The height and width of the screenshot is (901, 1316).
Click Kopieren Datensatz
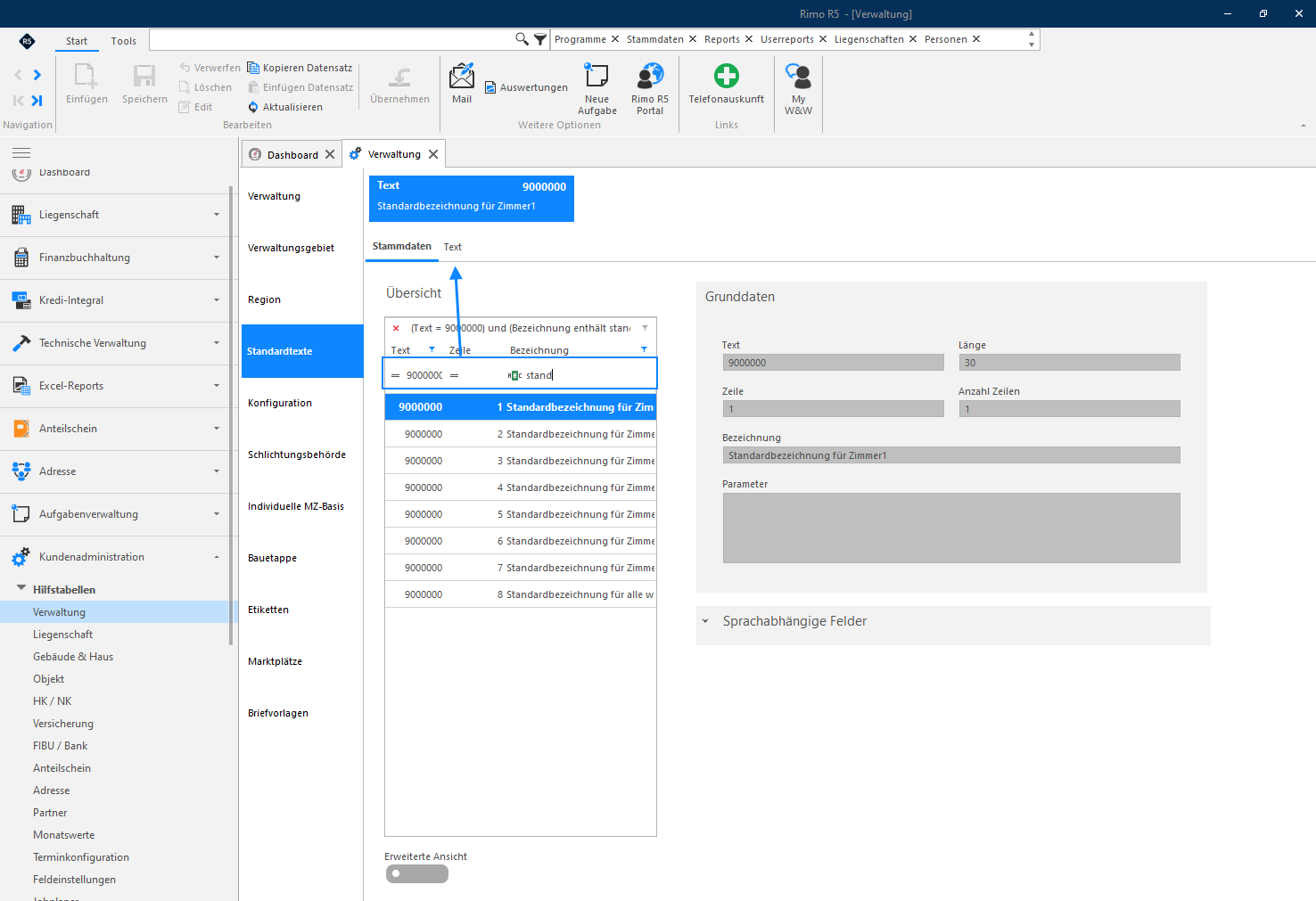pos(300,68)
